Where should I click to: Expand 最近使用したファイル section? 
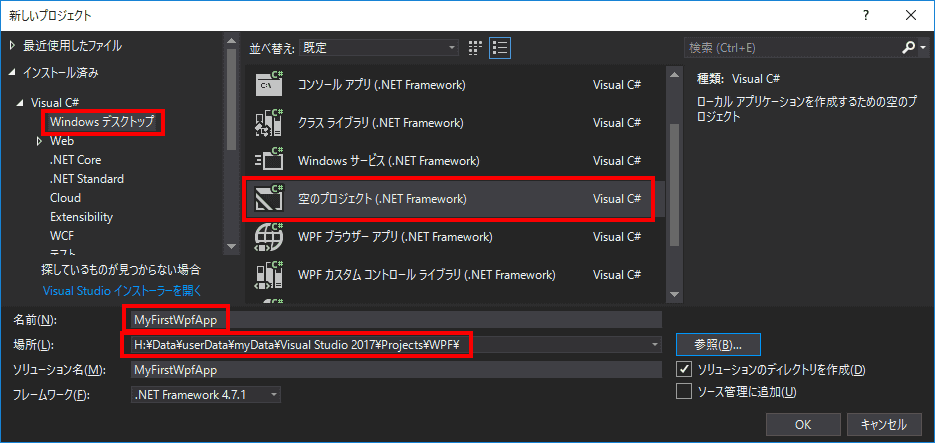(x=13, y=45)
